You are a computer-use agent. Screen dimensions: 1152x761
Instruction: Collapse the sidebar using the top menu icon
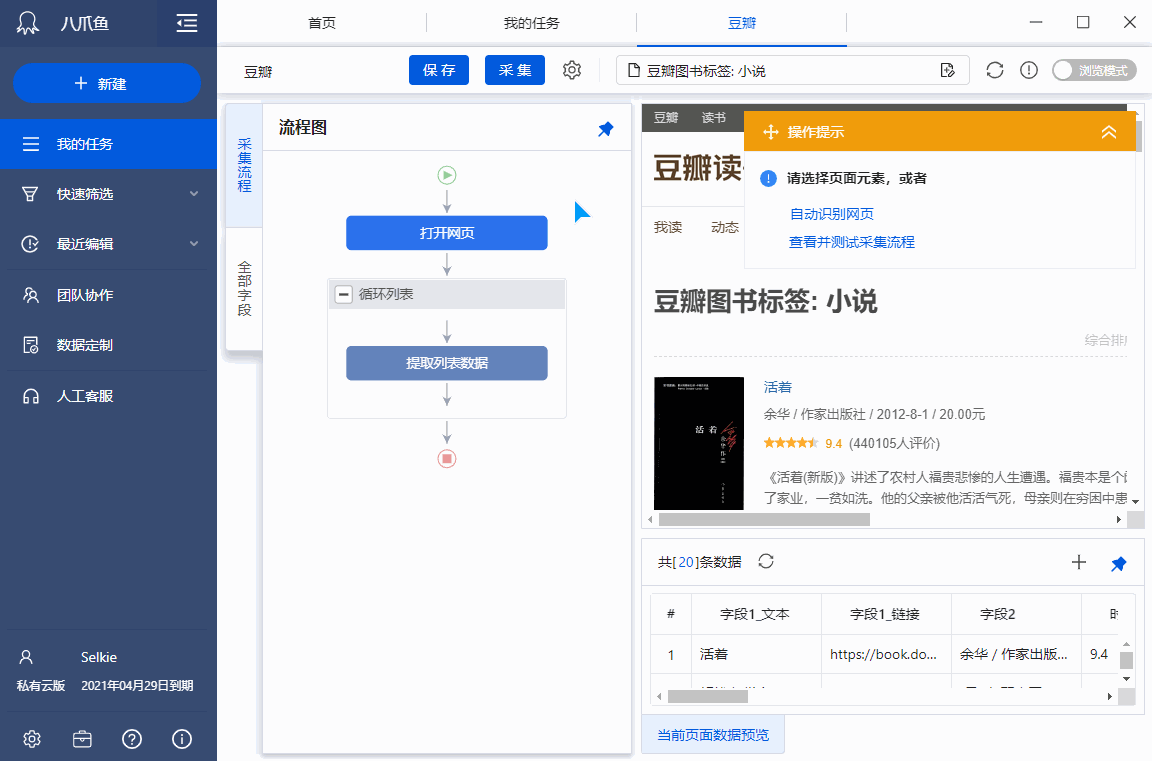click(186, 23)
